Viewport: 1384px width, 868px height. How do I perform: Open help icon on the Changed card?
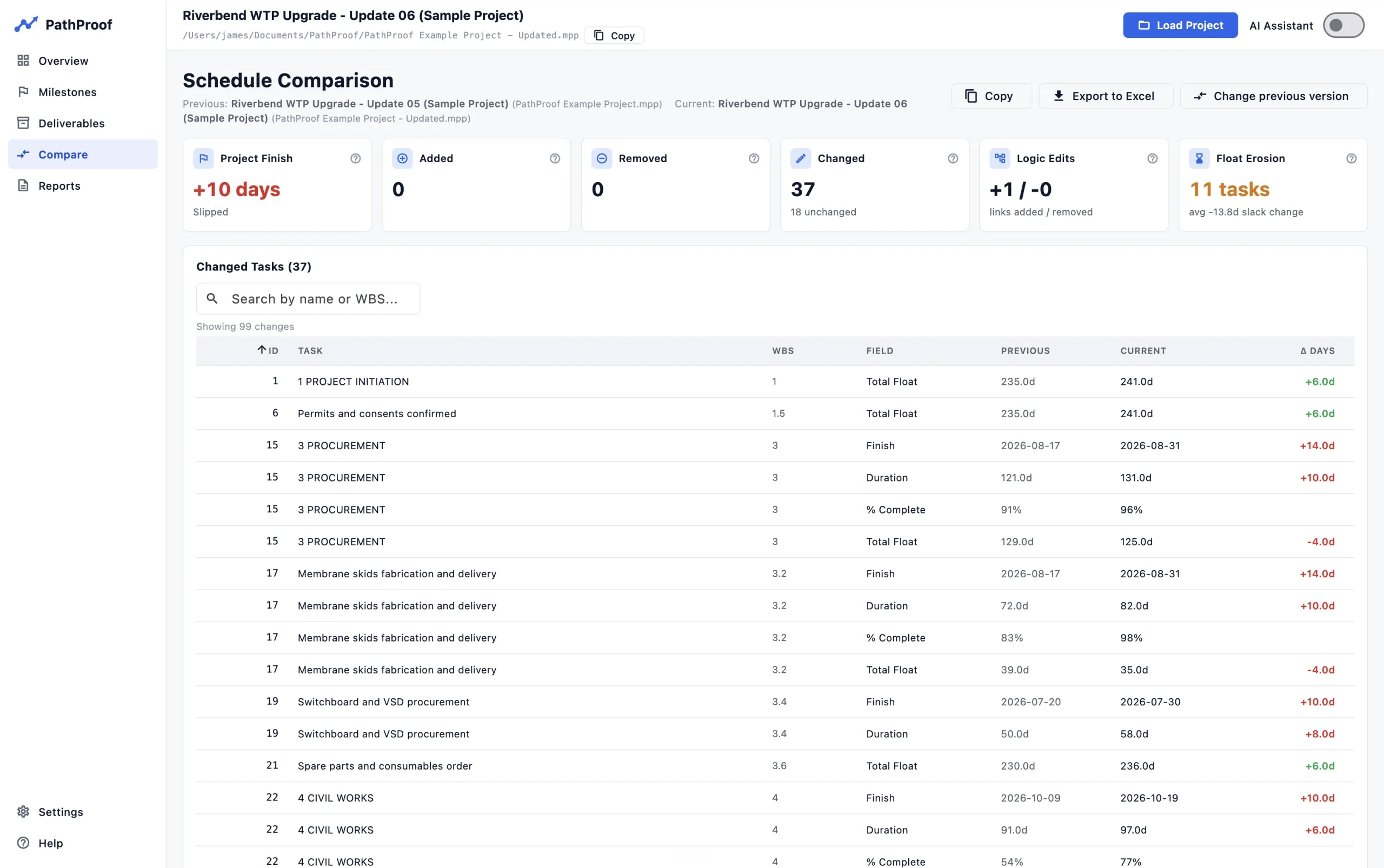[953, 158]
